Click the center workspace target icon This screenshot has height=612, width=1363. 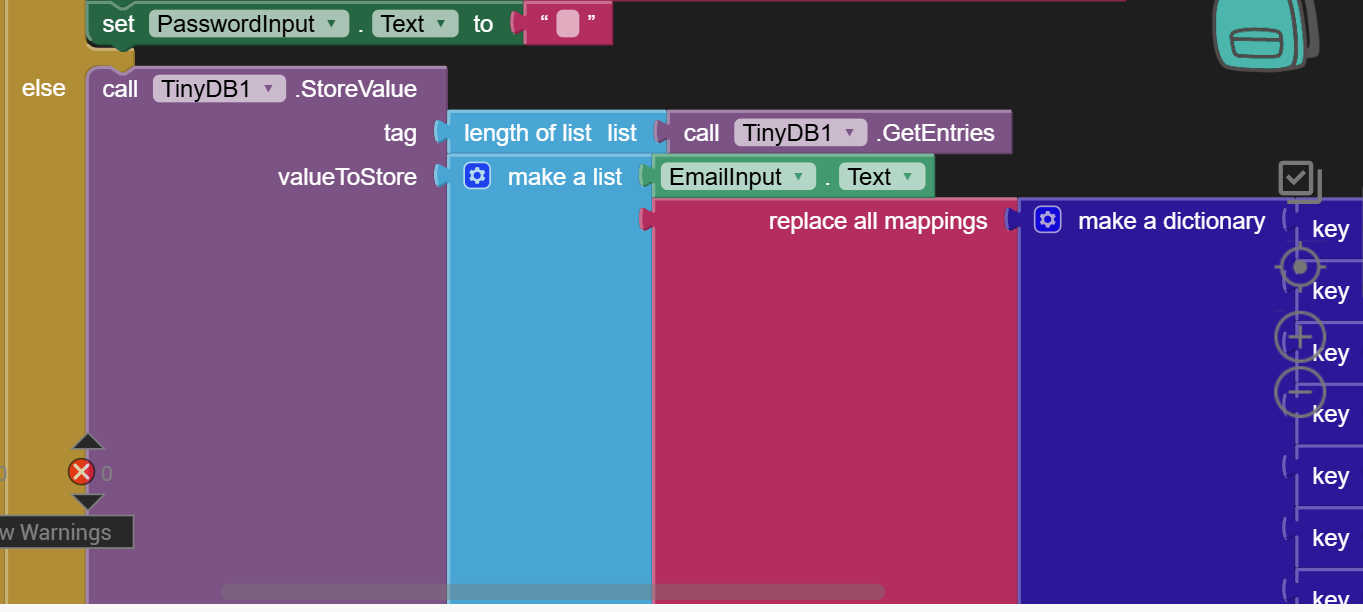pos(1299,268)
